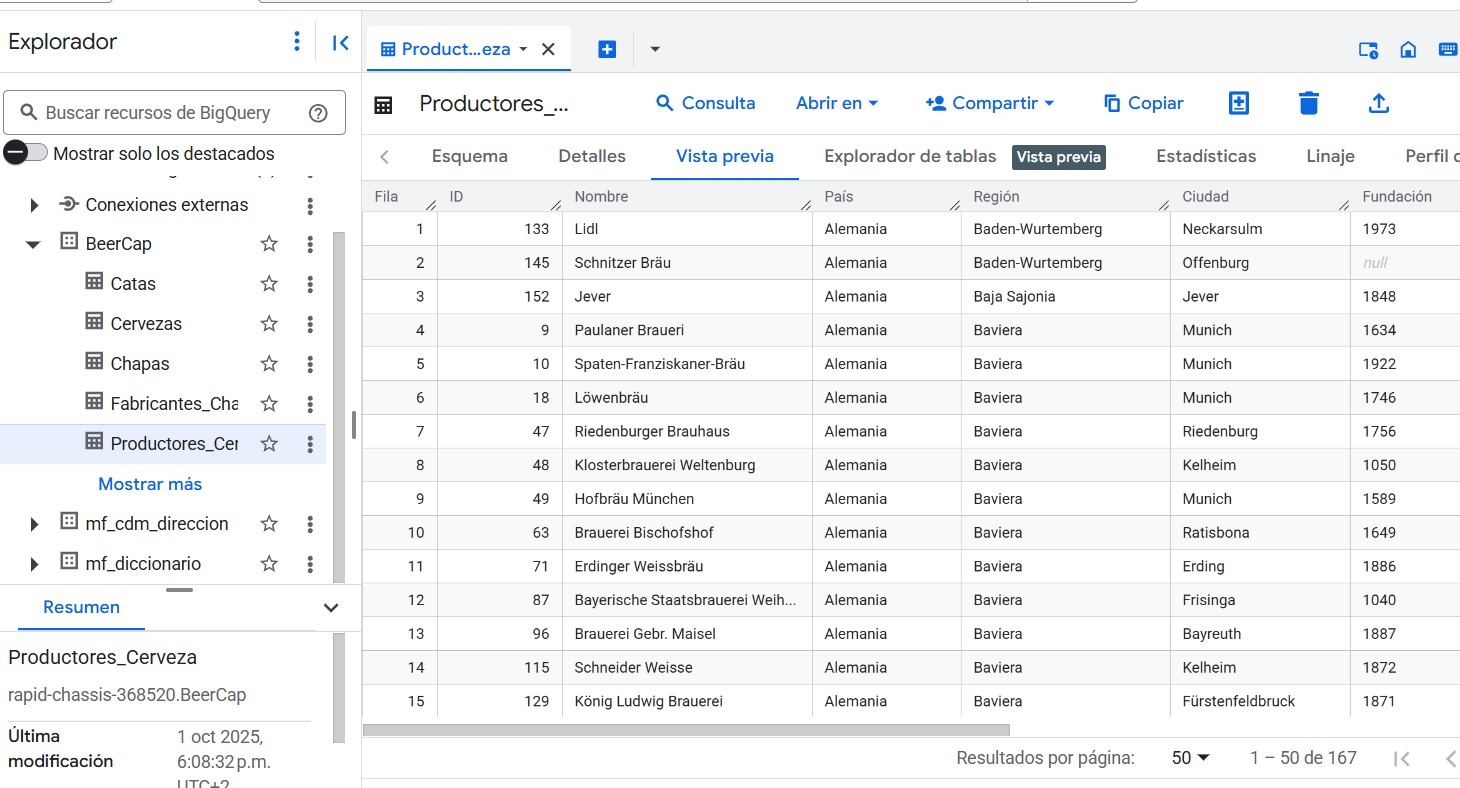Change results per page value 50
This screenshot has width=1460, height=788.
click(x=1191, y=758)
